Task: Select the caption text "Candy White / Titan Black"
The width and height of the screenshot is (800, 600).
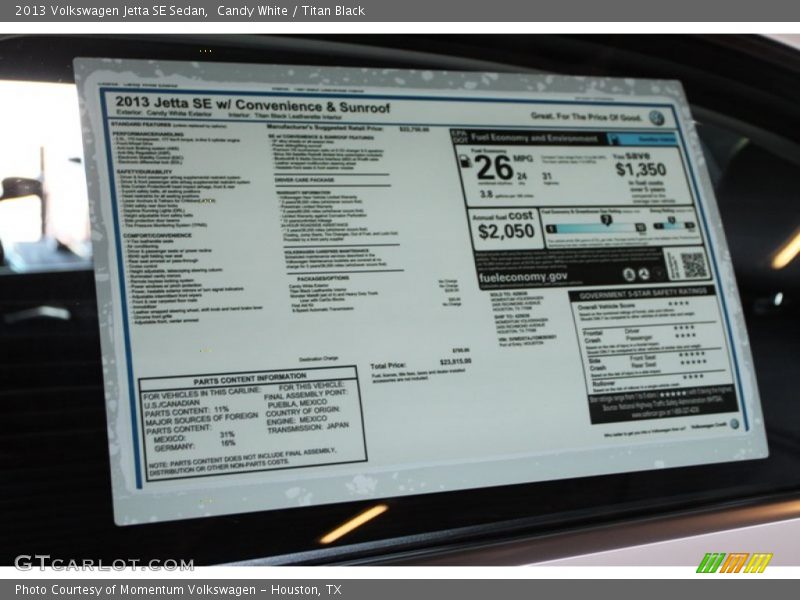Action: 291,11
